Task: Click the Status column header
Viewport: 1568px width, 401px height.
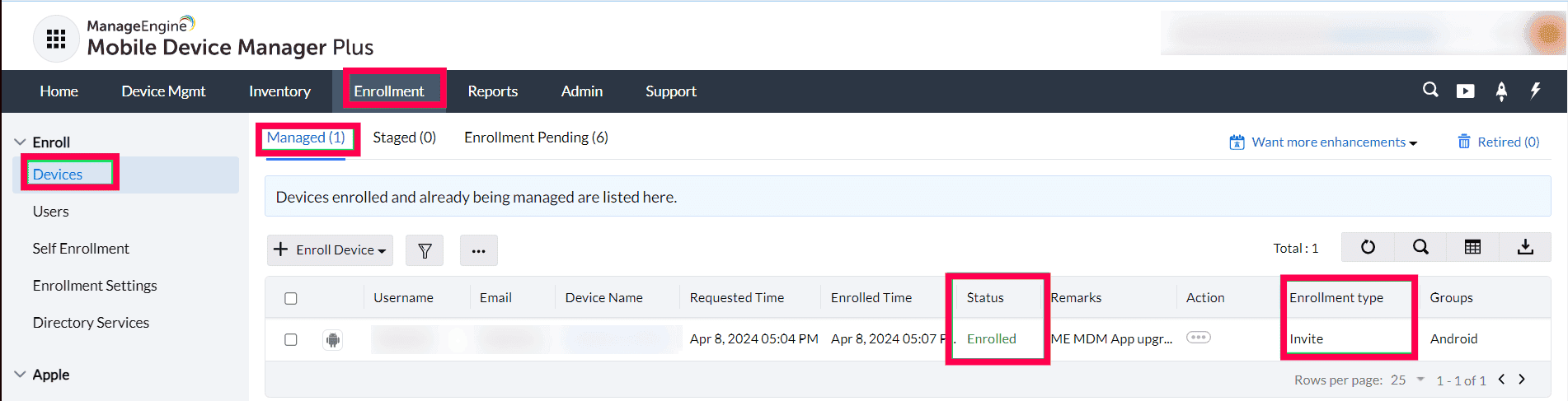Action: click(x=985, y=297)
